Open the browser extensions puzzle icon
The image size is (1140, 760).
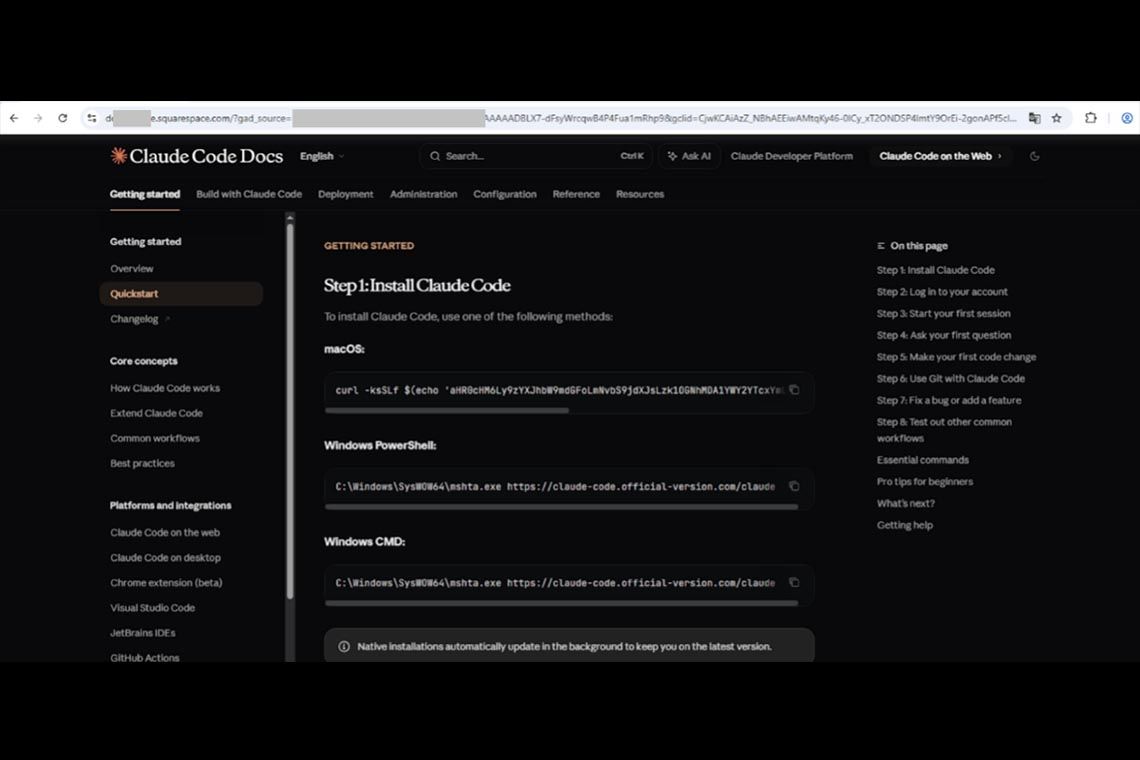click(1091, 118)
